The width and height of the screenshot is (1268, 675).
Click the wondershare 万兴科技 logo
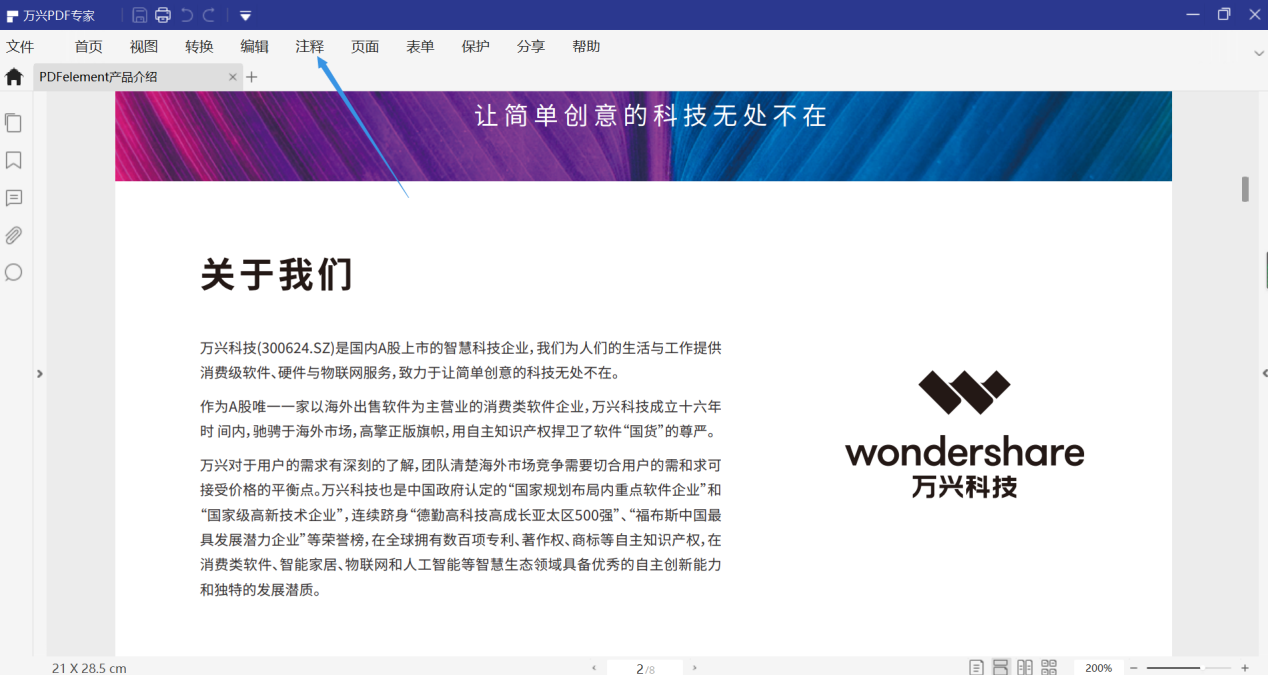click(x=964, y=435)
